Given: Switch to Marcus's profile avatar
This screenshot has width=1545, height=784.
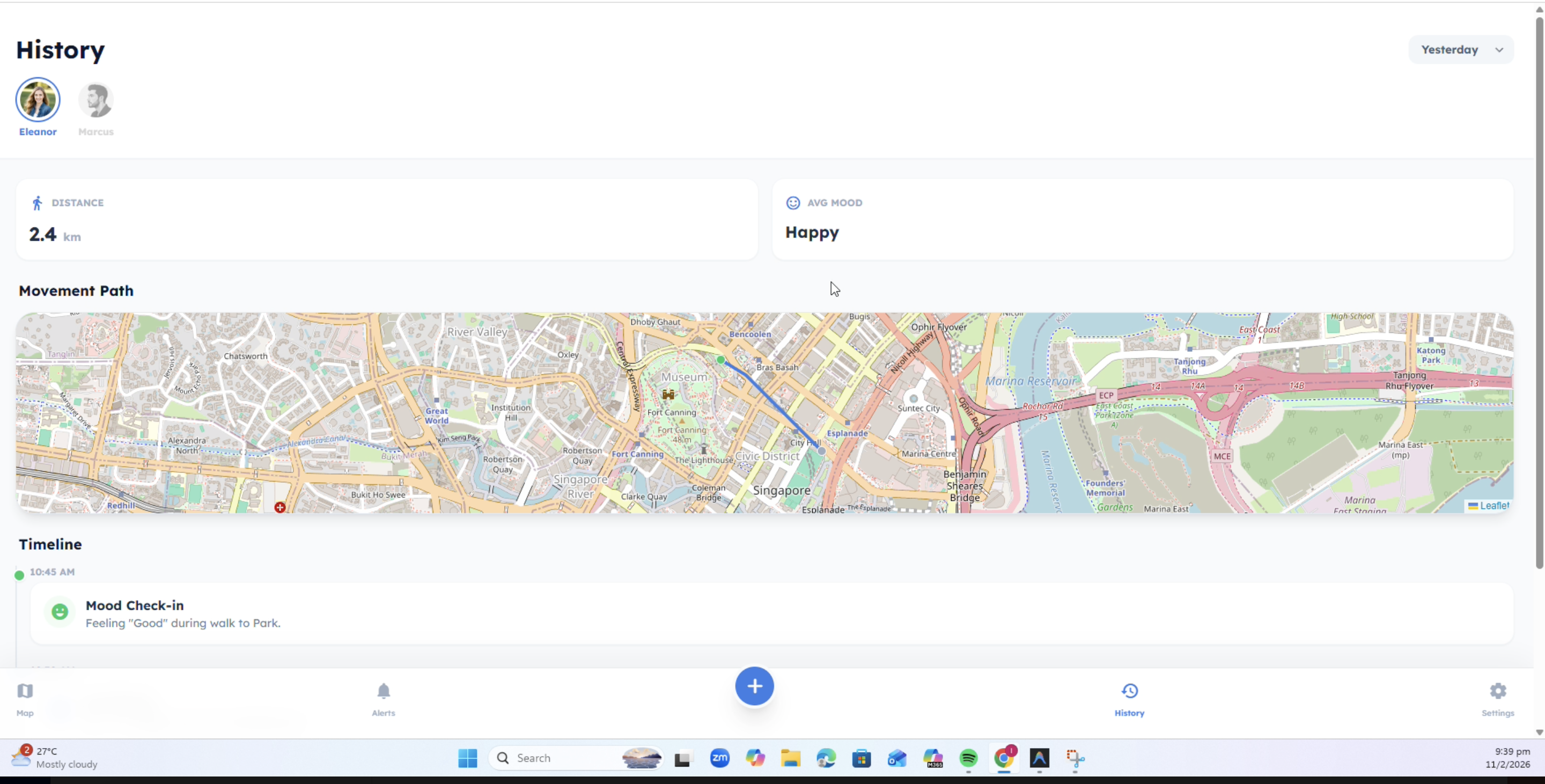Looking at the screenshot, I should [96, 100].
